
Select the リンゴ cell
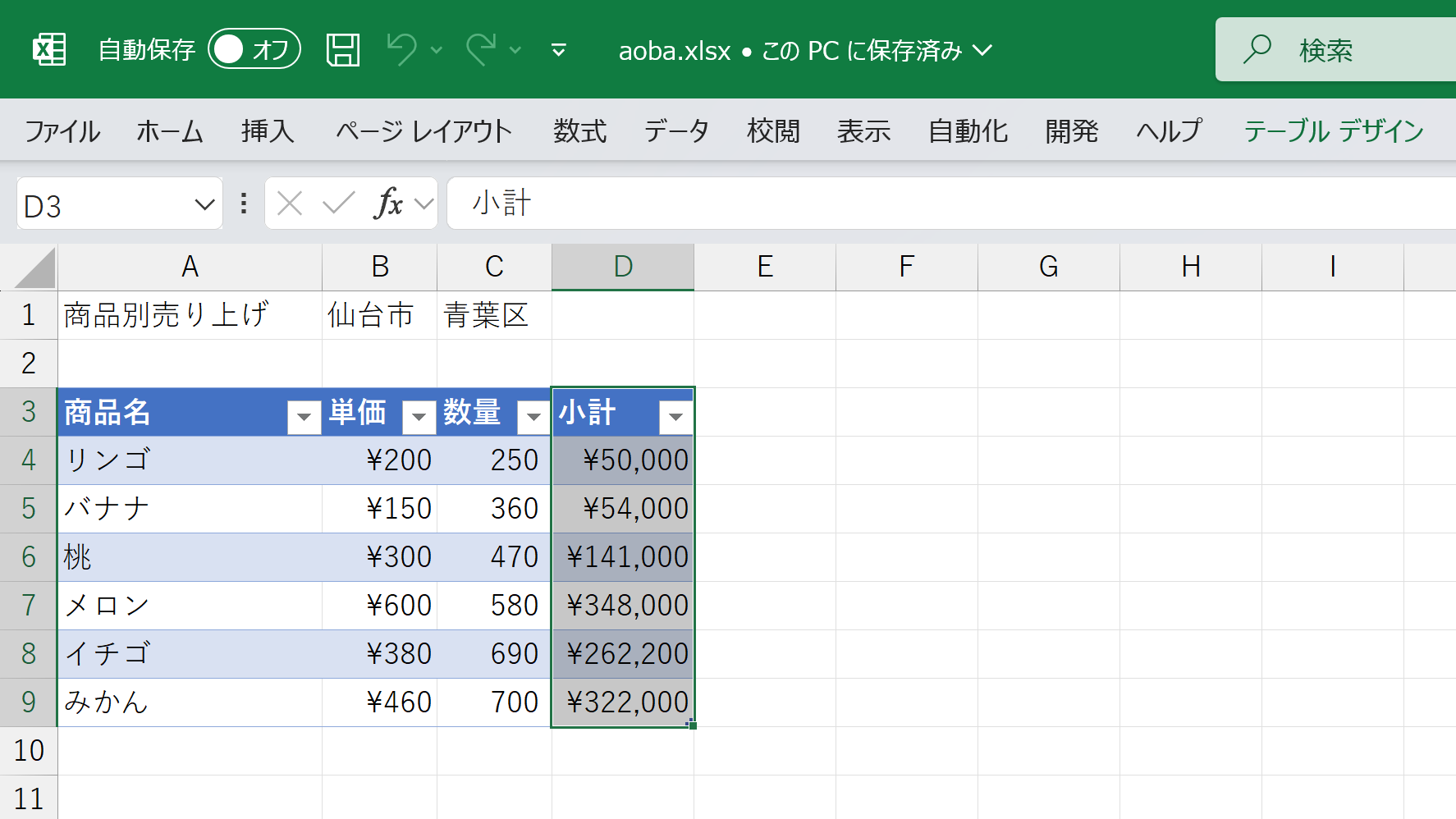190,460
